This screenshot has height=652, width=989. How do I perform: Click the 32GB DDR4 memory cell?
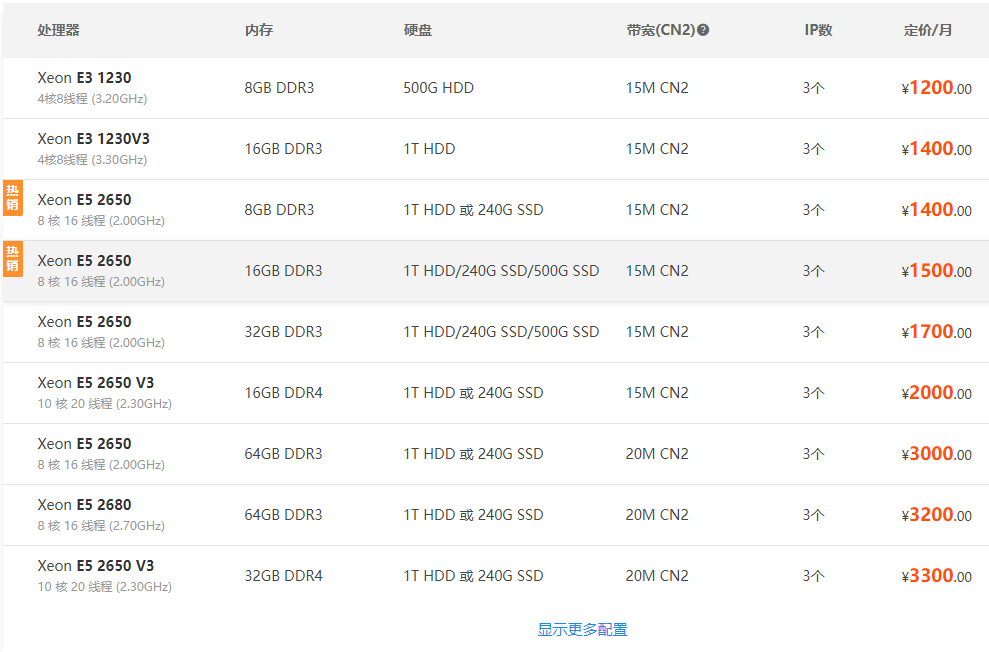tap(283, 576)
